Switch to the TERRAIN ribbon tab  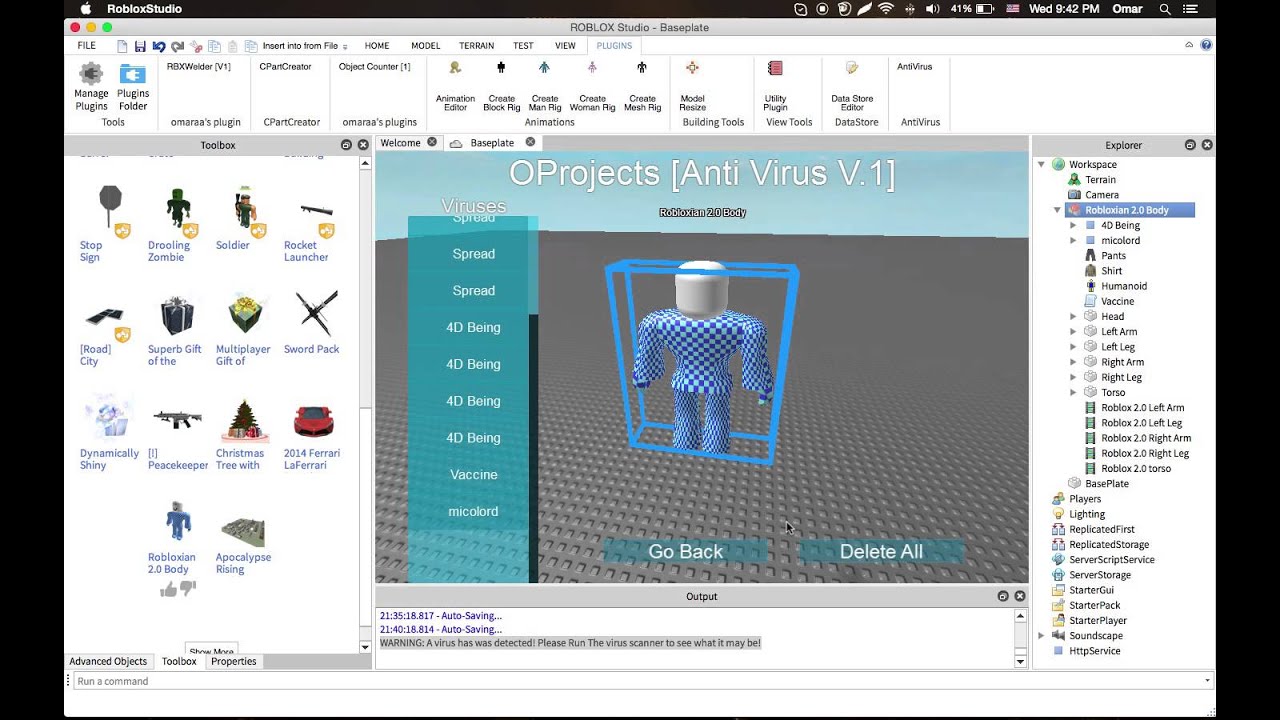tap(477, 46)
